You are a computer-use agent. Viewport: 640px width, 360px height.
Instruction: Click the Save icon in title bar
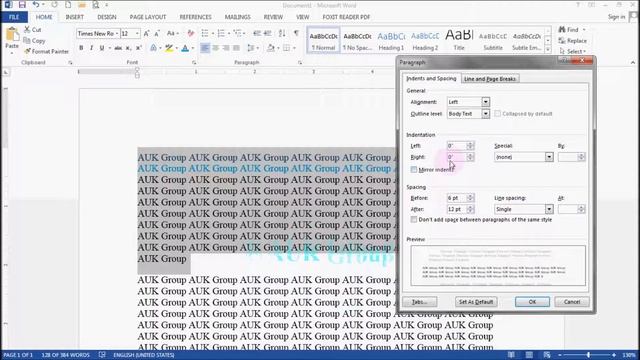click(22, 5)
